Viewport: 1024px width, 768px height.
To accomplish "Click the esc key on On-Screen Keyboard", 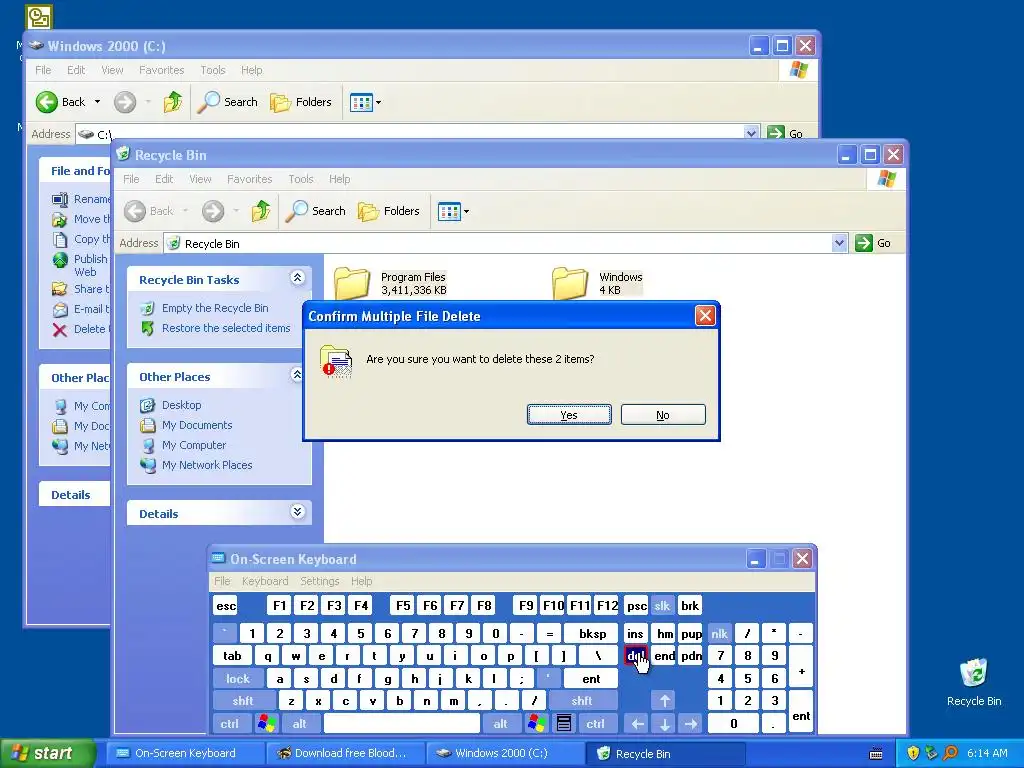I will tap(226, 606).
